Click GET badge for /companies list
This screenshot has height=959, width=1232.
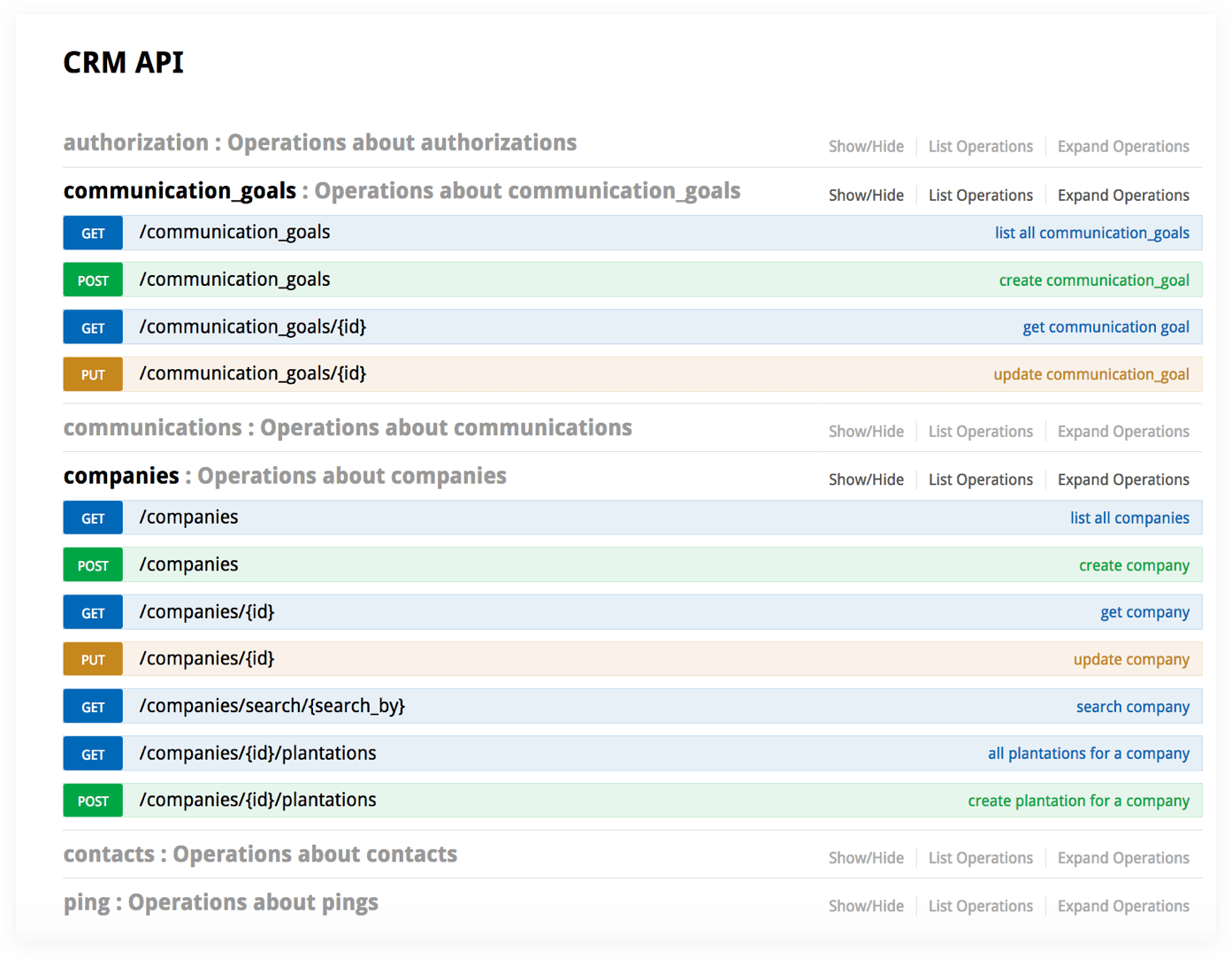pyautogui.click(x=93, y=518)
